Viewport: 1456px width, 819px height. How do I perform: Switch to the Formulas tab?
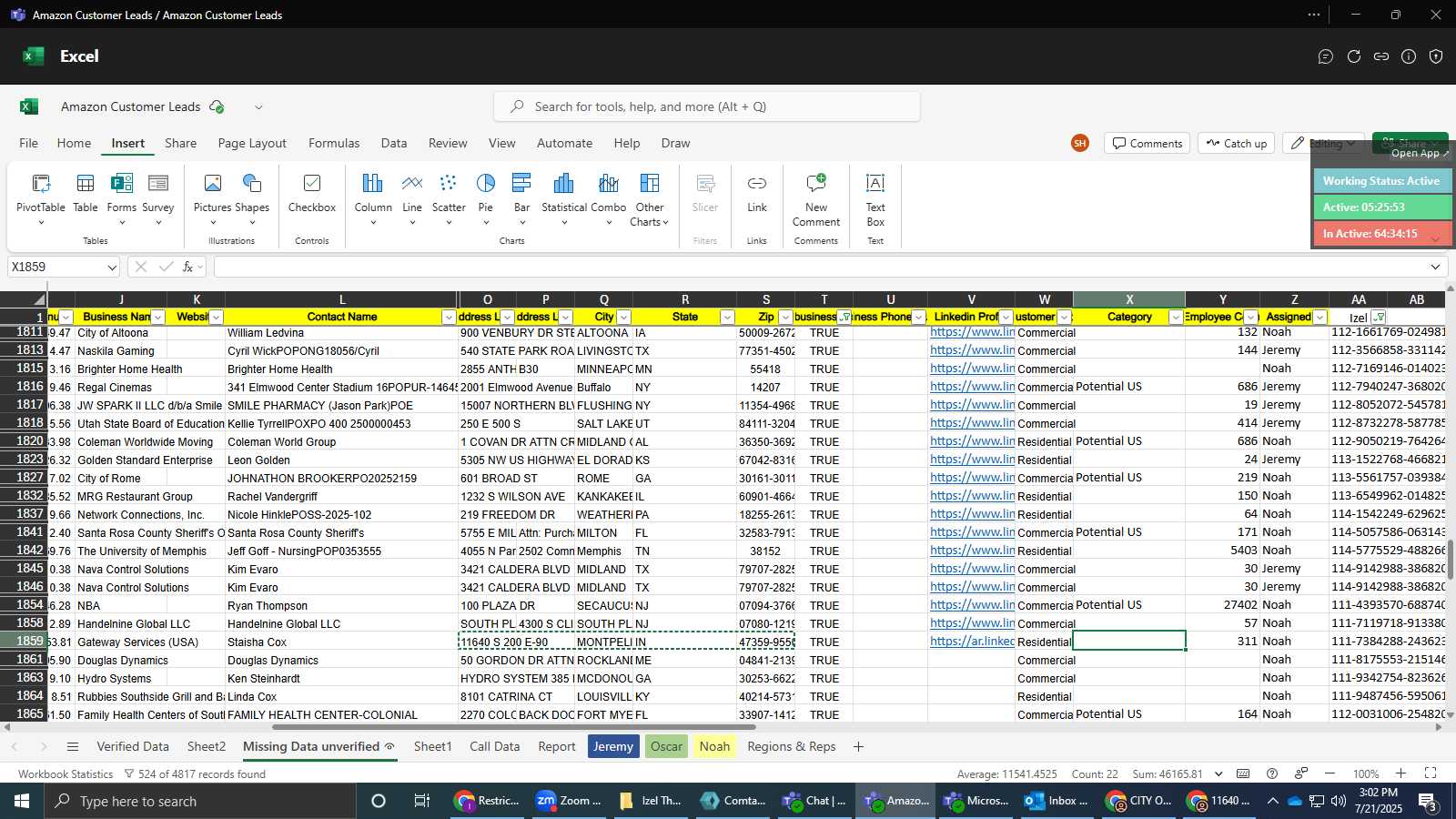334,143
